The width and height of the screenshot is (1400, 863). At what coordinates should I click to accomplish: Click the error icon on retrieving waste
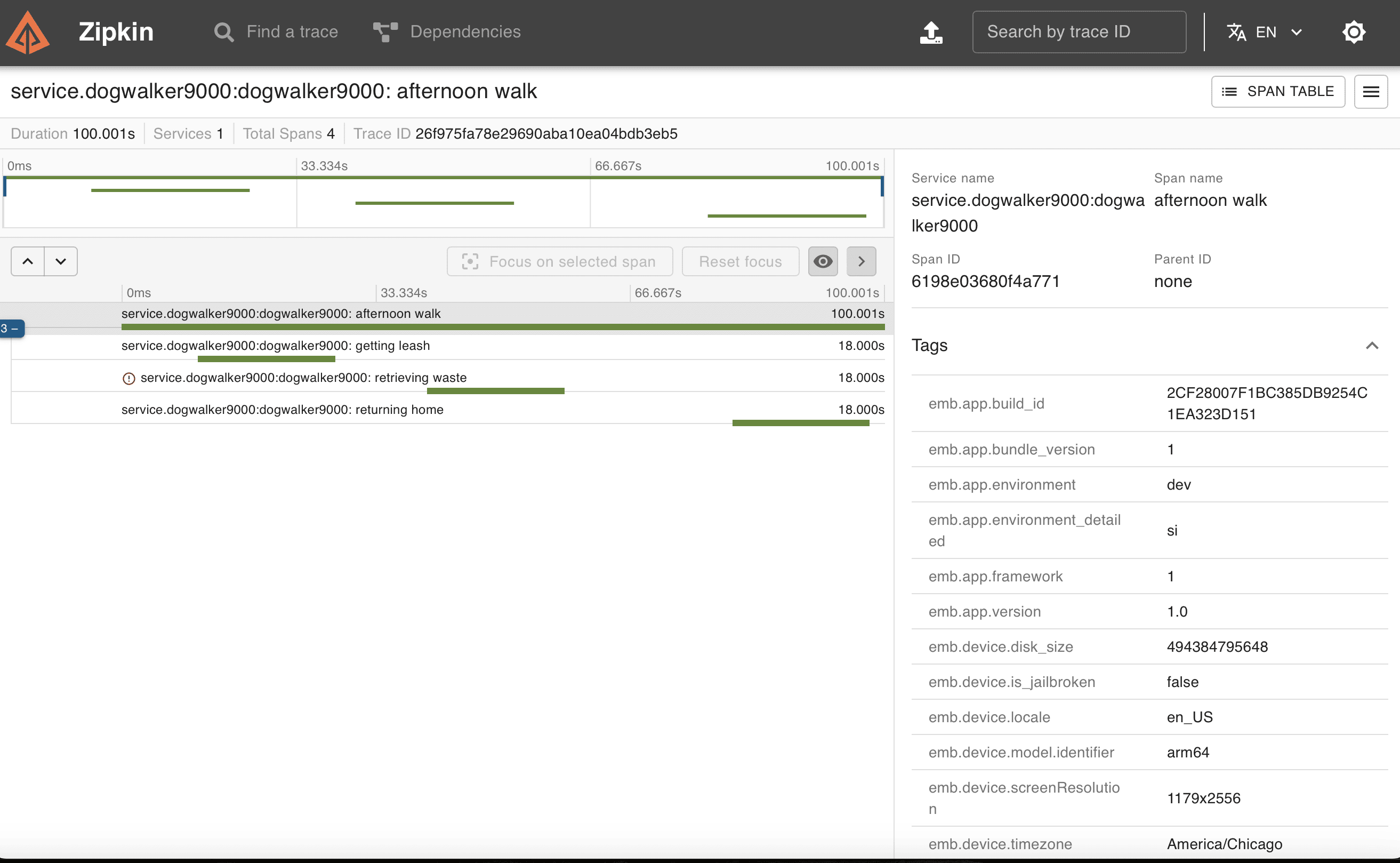pos(129,378)
